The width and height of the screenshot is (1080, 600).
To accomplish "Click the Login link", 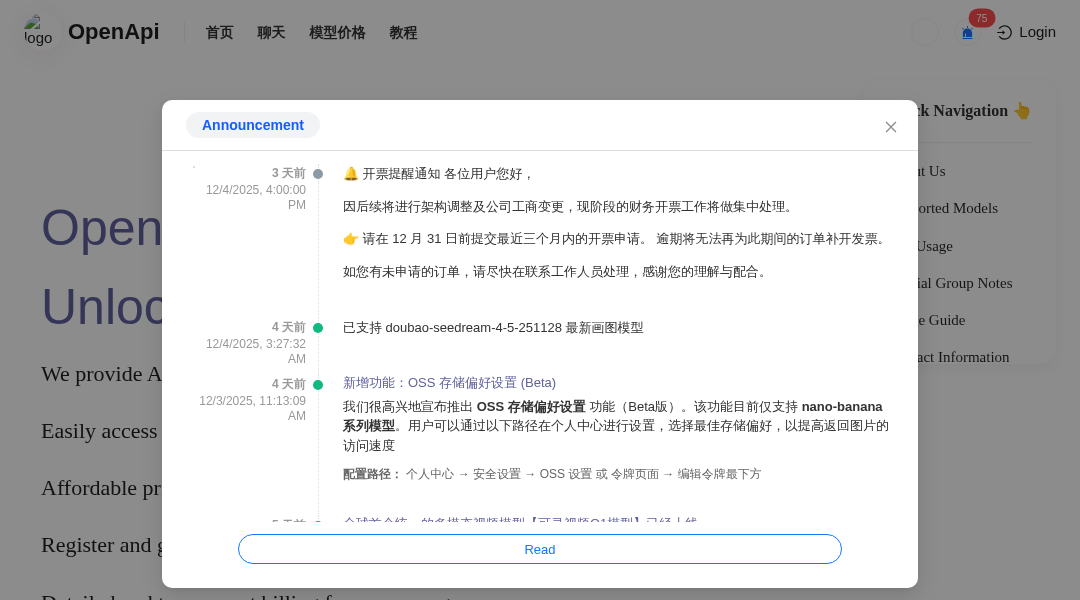I will pyautogui.click(x=1037, y=32).
